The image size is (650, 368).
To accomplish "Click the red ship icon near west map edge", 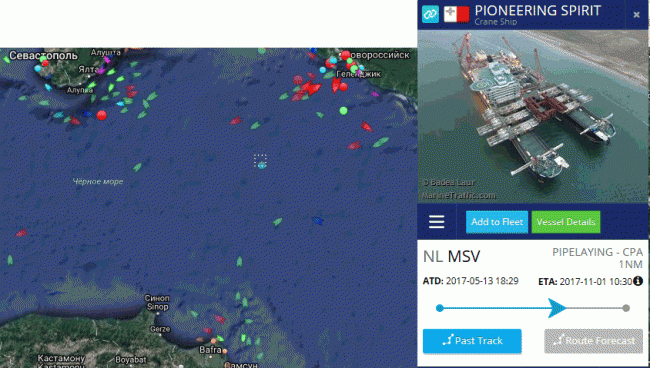I will coord(21,233).
